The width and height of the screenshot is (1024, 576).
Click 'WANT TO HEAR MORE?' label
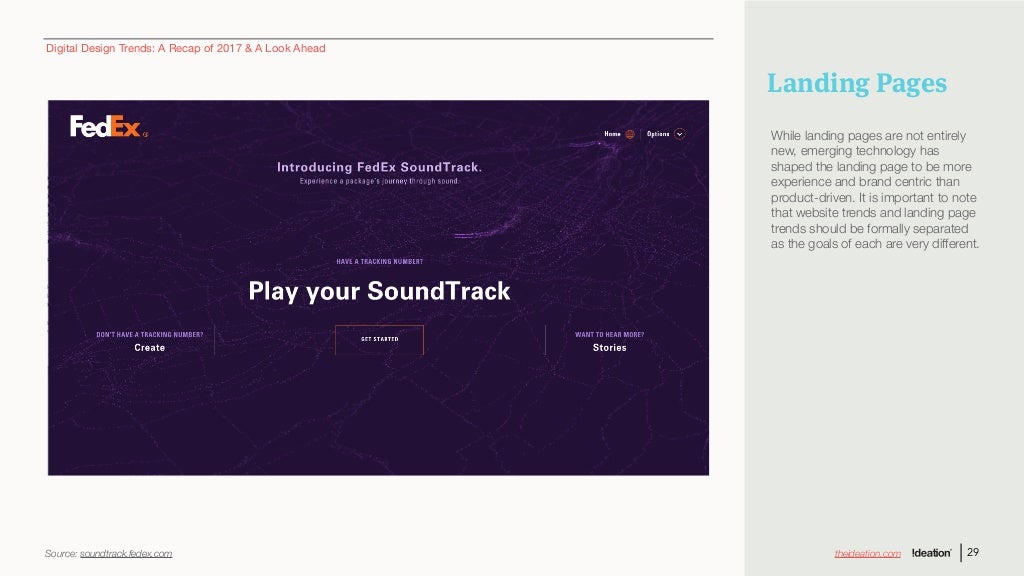[609, 335]
